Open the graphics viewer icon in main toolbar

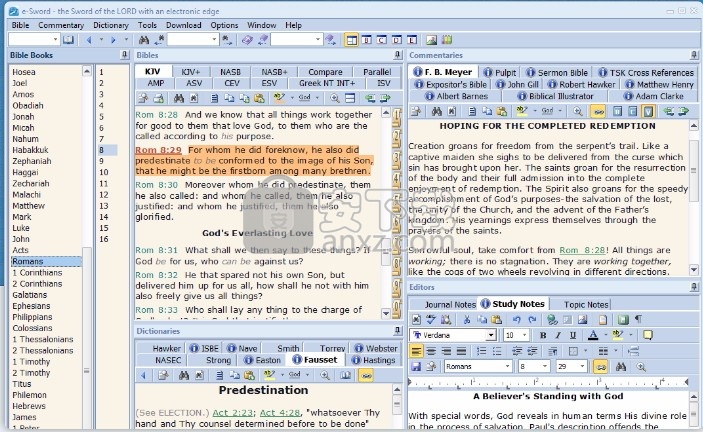coord(432,40)
